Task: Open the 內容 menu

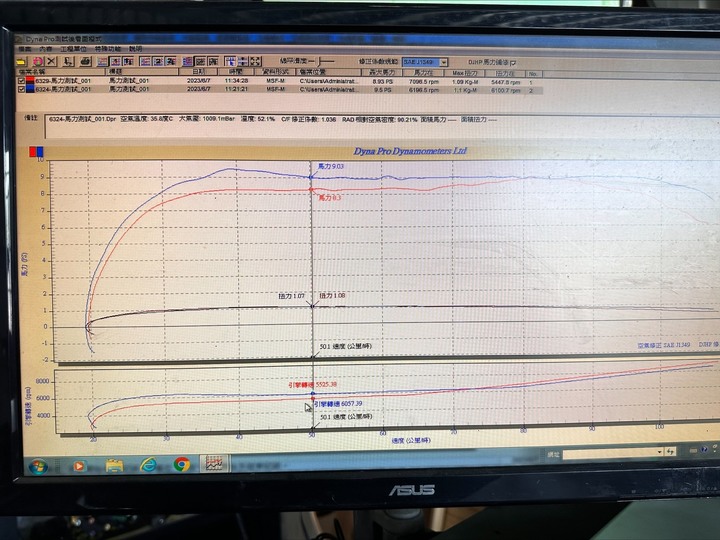Action: pos(45,49)
